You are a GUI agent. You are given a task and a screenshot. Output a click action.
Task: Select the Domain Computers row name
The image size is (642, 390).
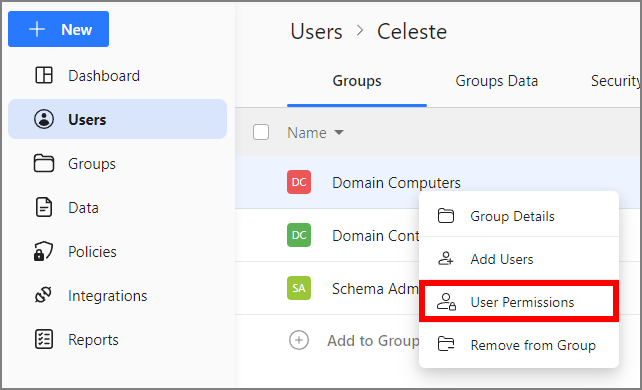pyautogui.click(x=396, y=183)
